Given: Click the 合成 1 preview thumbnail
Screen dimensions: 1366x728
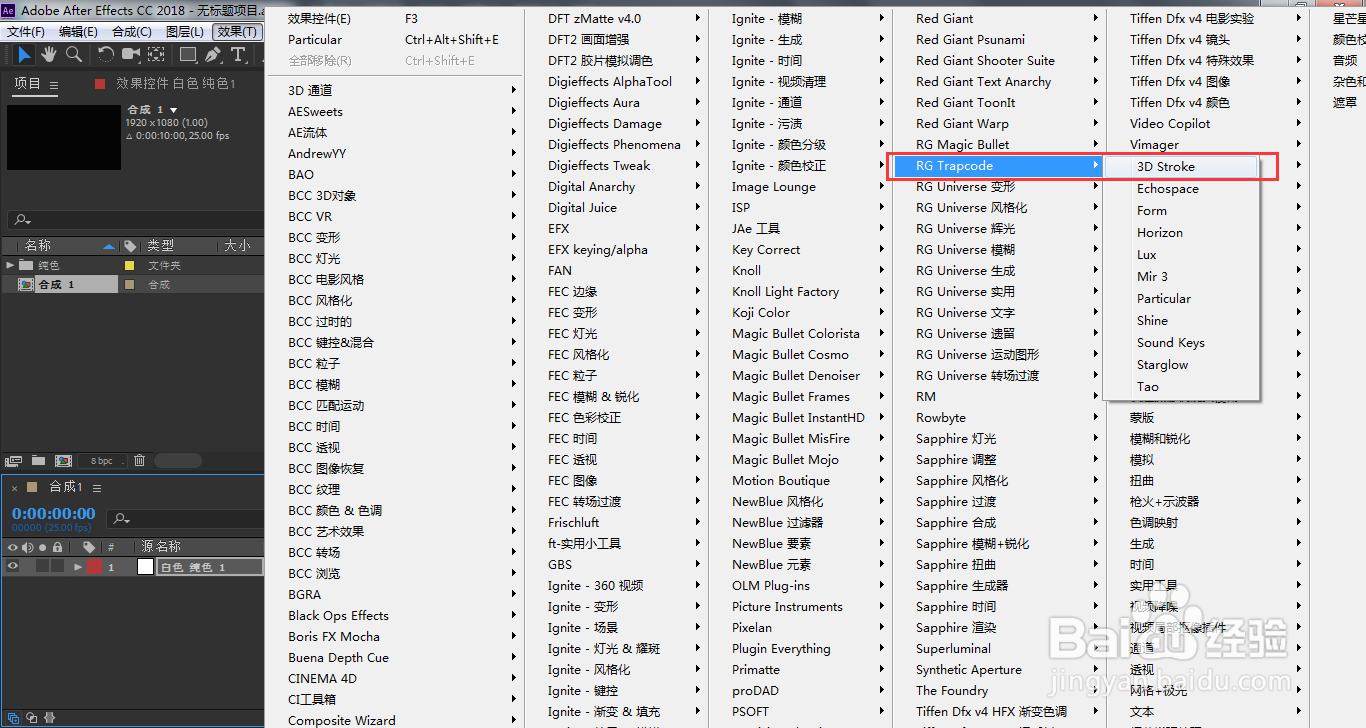Looking at the screenshot, I should coord(63,137).
